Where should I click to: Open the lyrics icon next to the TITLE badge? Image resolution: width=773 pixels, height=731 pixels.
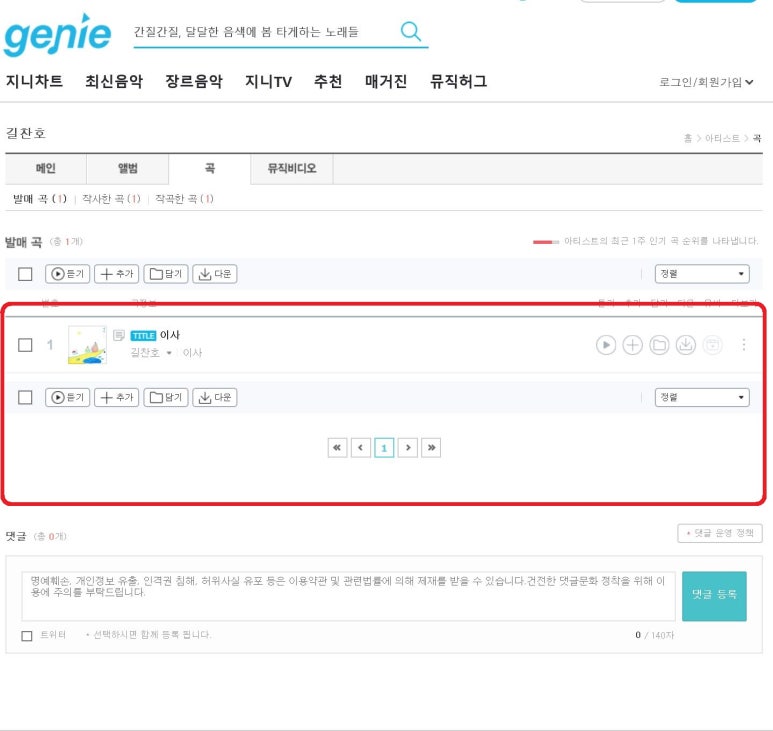pyautogui.click(x=119, y=336)
